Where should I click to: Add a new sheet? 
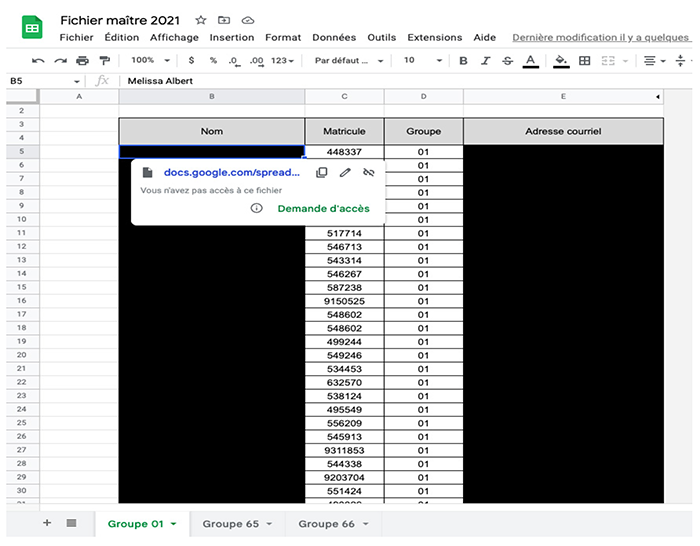pyautogui.click(x=47, y=523)
